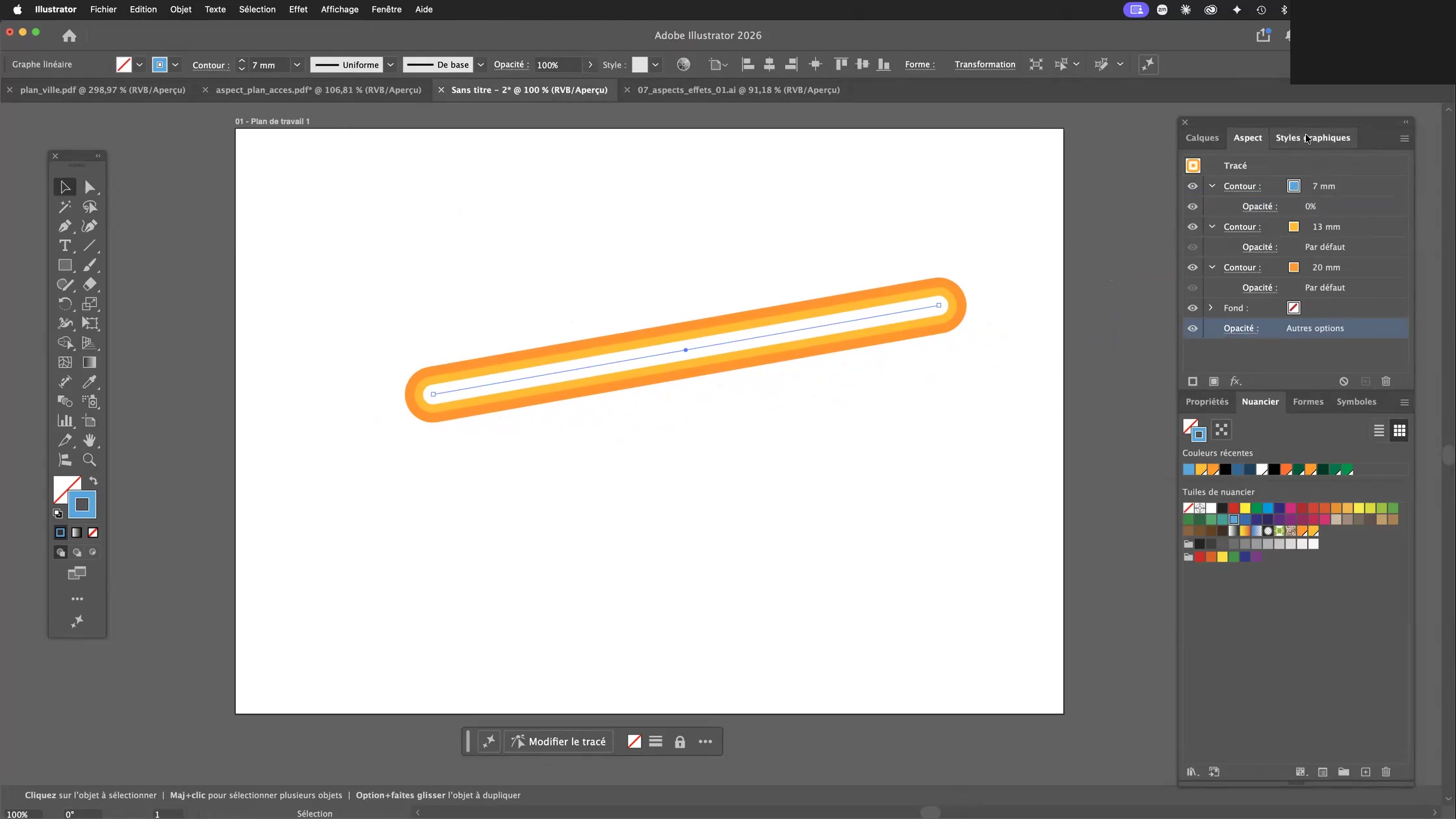Open the Effet menu
Screen dimensions: 1456x819
298,9
